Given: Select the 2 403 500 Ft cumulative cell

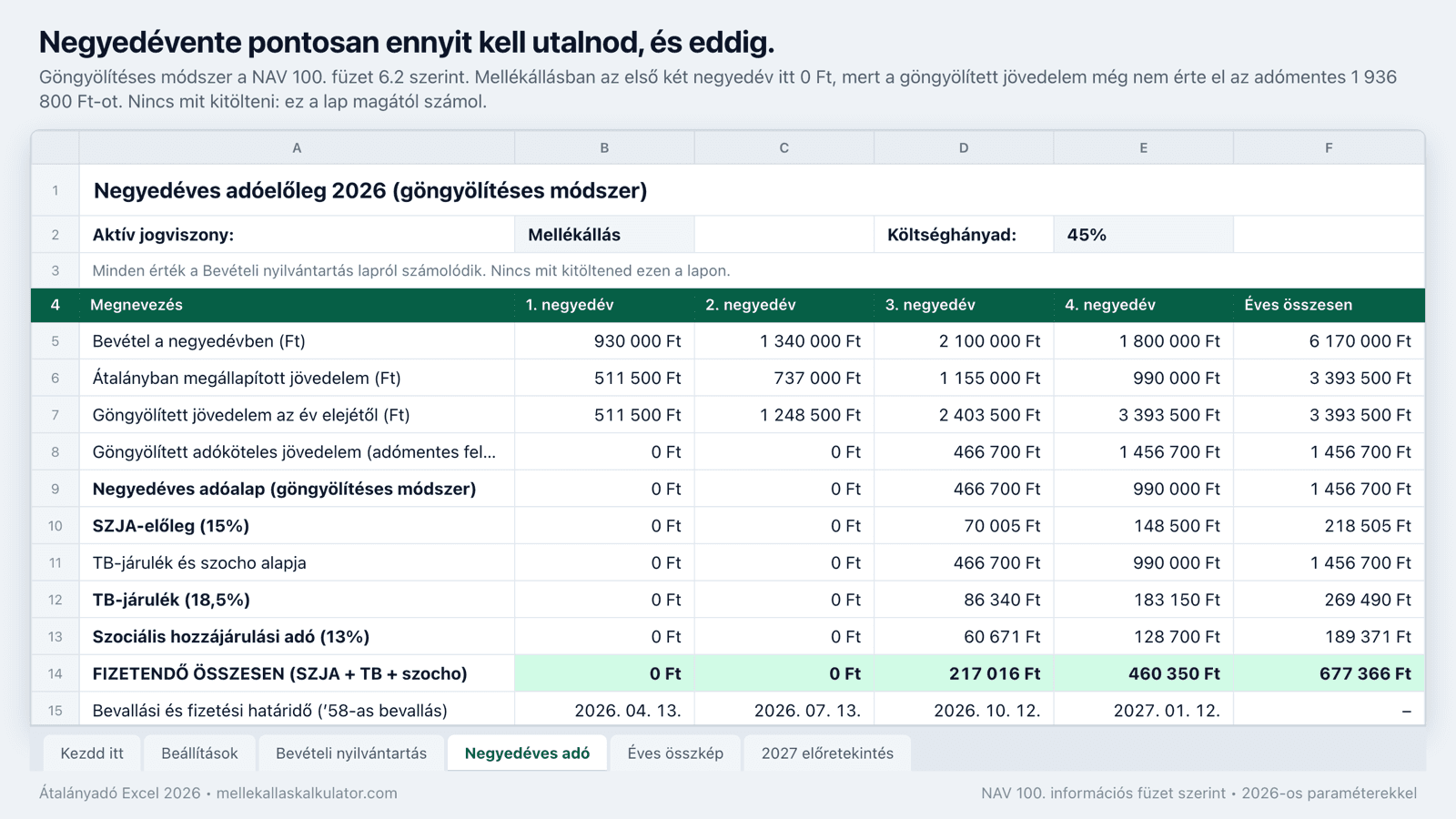Looking at the screenshot, I should (964, 415).
